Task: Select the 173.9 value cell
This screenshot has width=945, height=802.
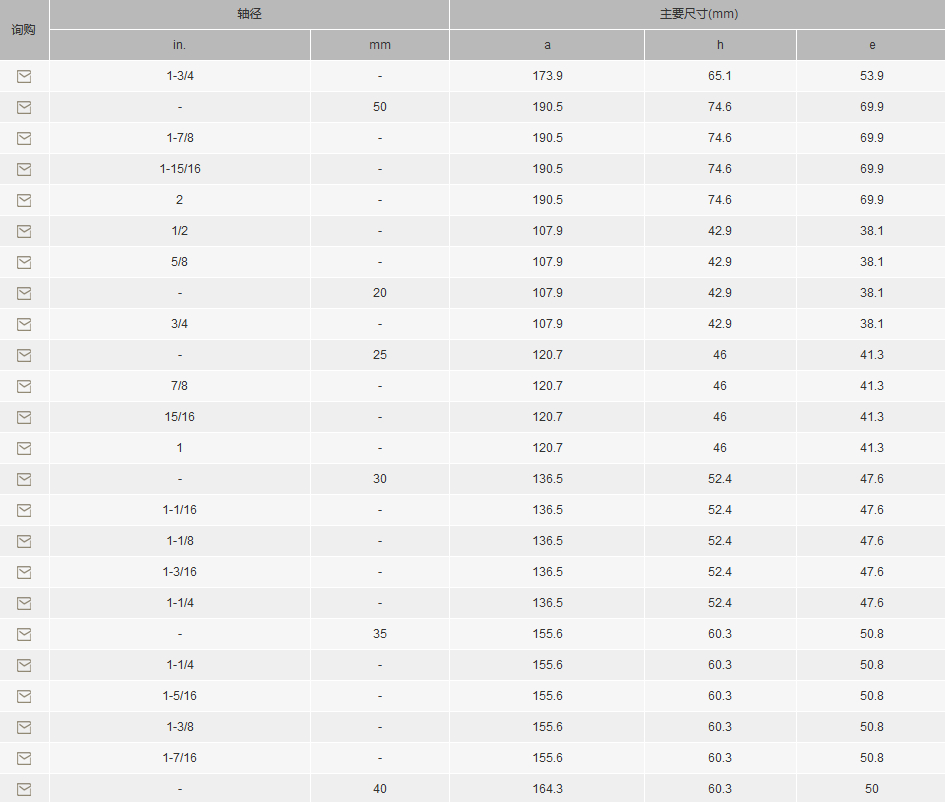Action: click(x=547, y=76)
